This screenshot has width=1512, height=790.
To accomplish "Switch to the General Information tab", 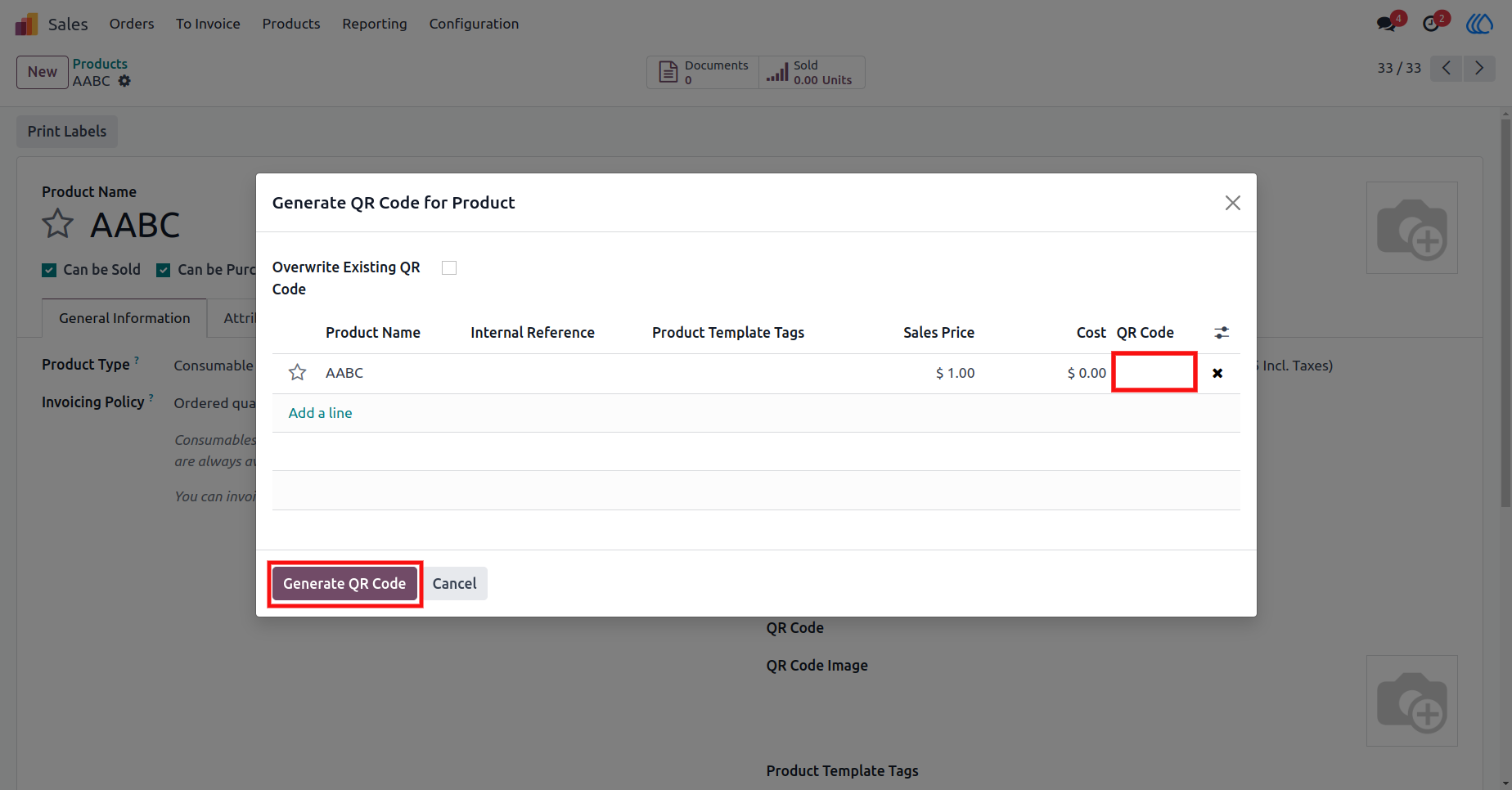I will pos(124,318).
